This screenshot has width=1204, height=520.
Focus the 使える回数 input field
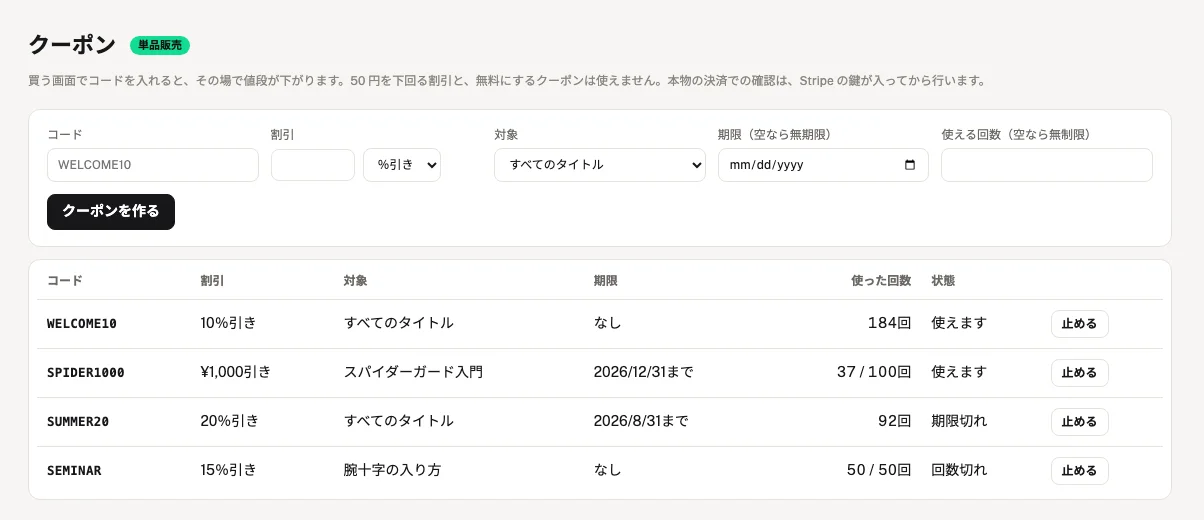[x=1047, y=165]
